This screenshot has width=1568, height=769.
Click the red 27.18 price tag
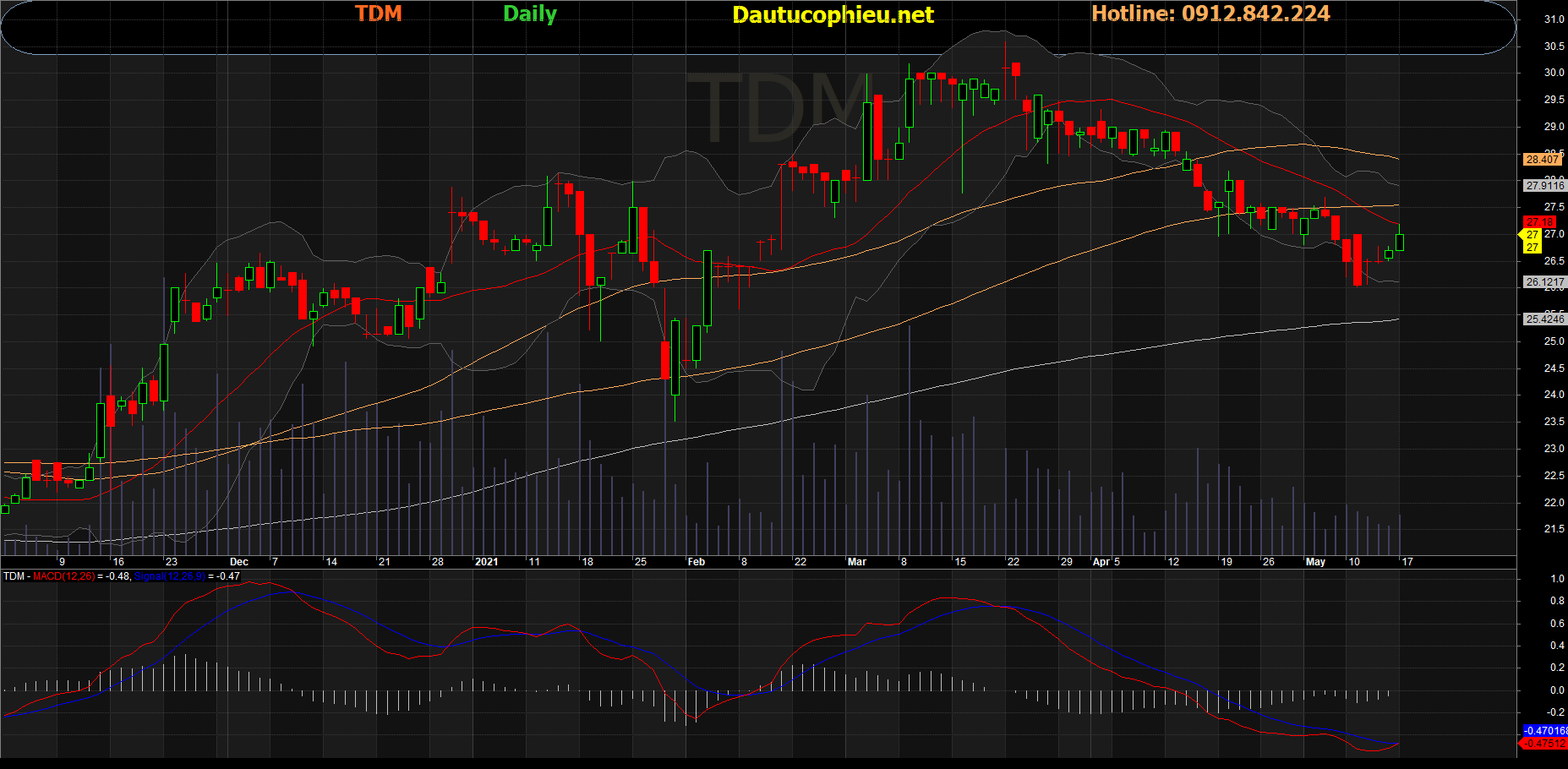point(1540,222)
